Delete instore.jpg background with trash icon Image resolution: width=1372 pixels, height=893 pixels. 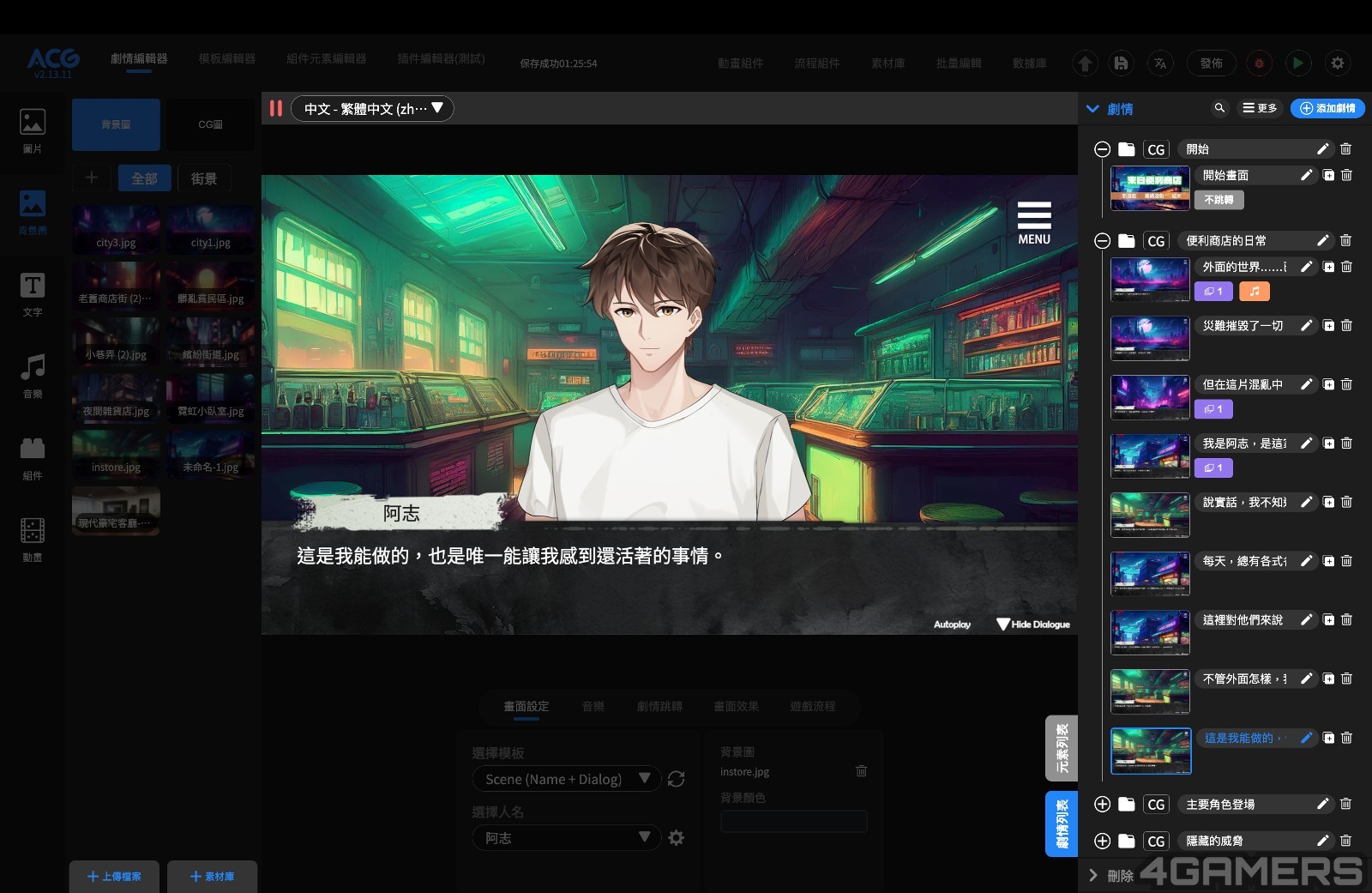point(862,771)
